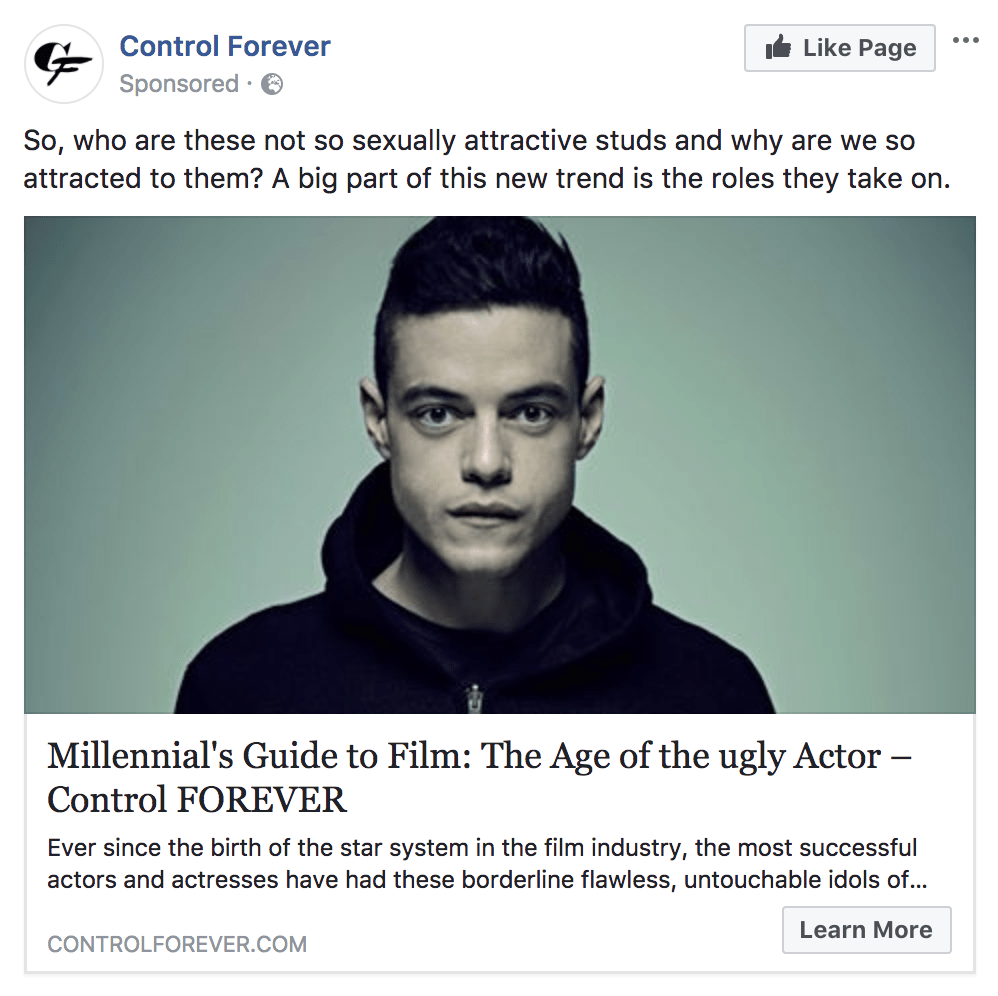Click 'Control FOREVER' on the headline's second line
The height and width of the screenshot is (996, 998).
(197, 799)
